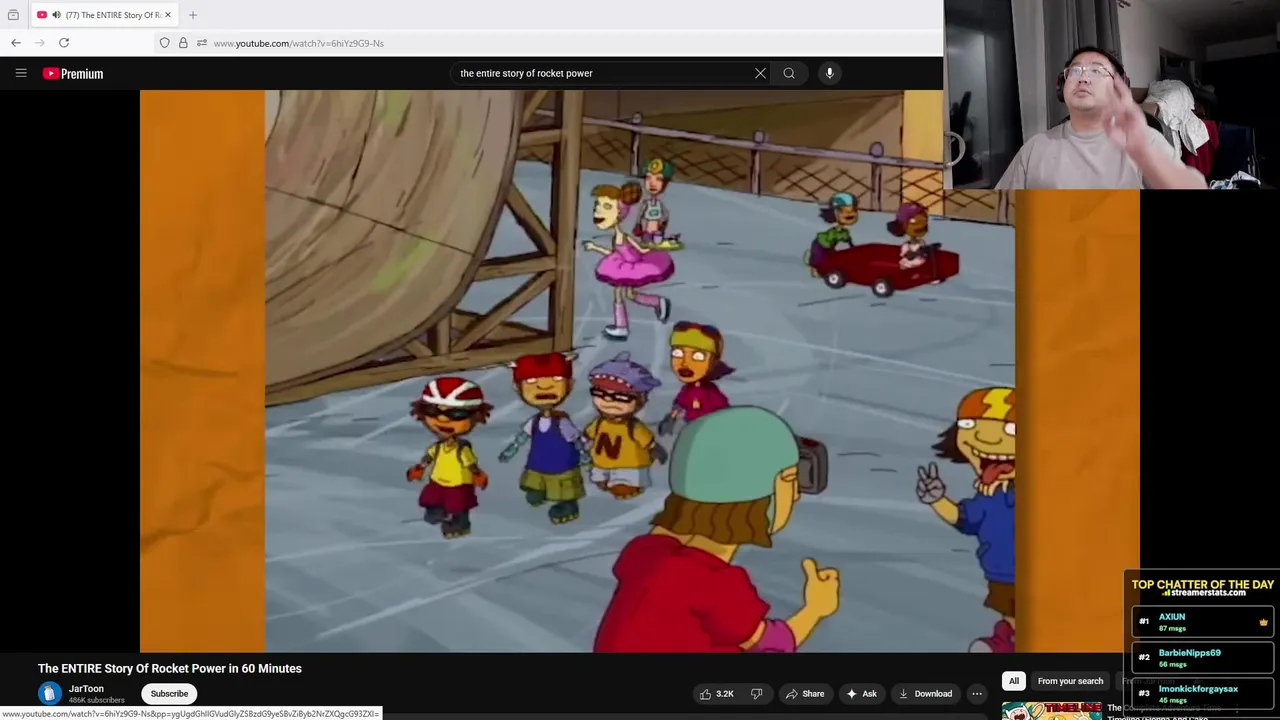Go forward to the next page
This screenshot has height=720, width=1280.
click(40, 43)
